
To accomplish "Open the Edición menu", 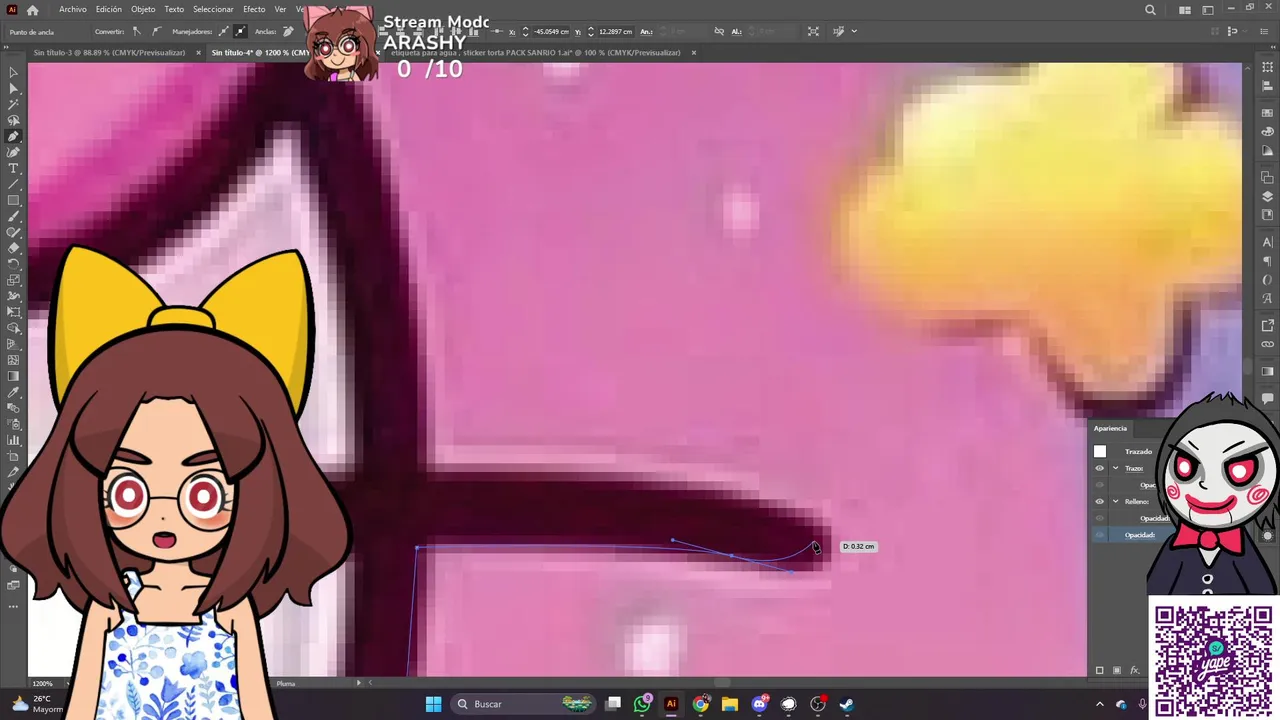I will [109, 9].
